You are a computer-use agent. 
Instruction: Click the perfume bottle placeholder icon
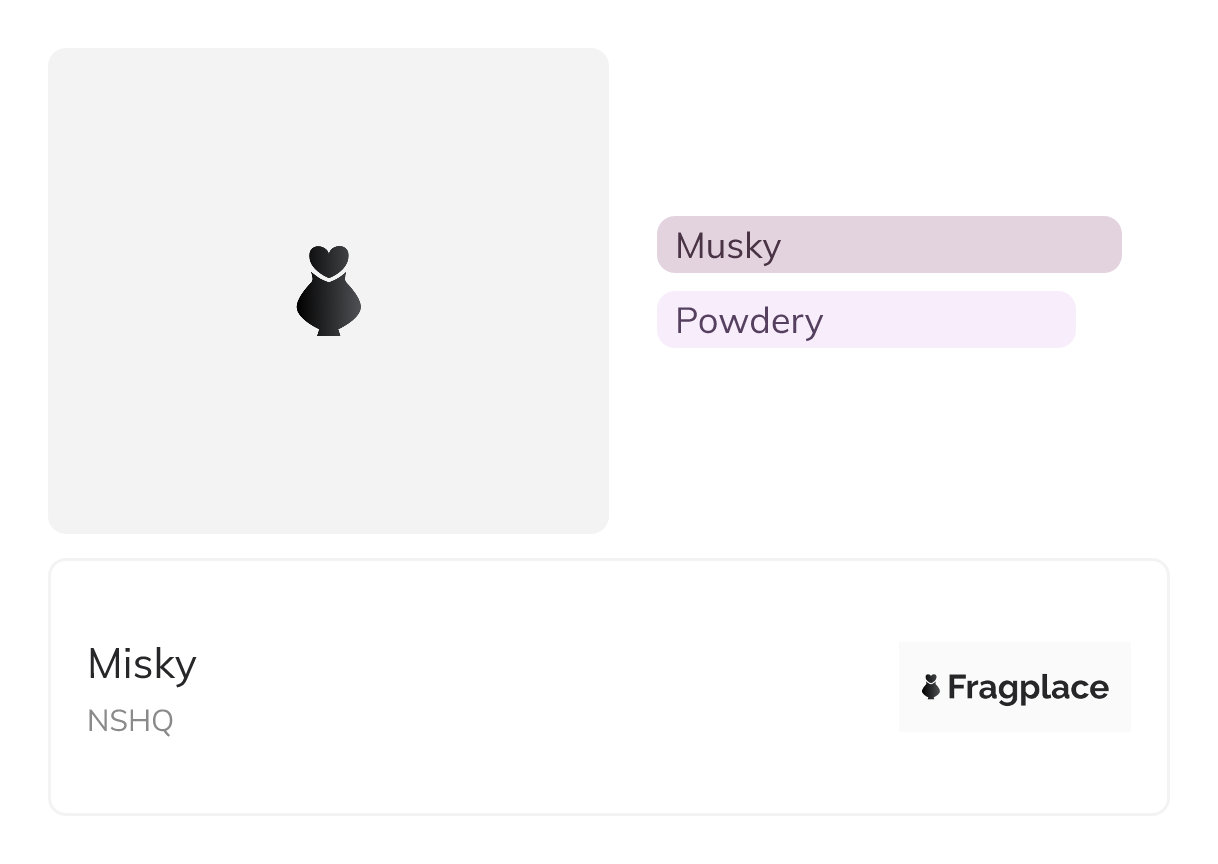[328, 292]
